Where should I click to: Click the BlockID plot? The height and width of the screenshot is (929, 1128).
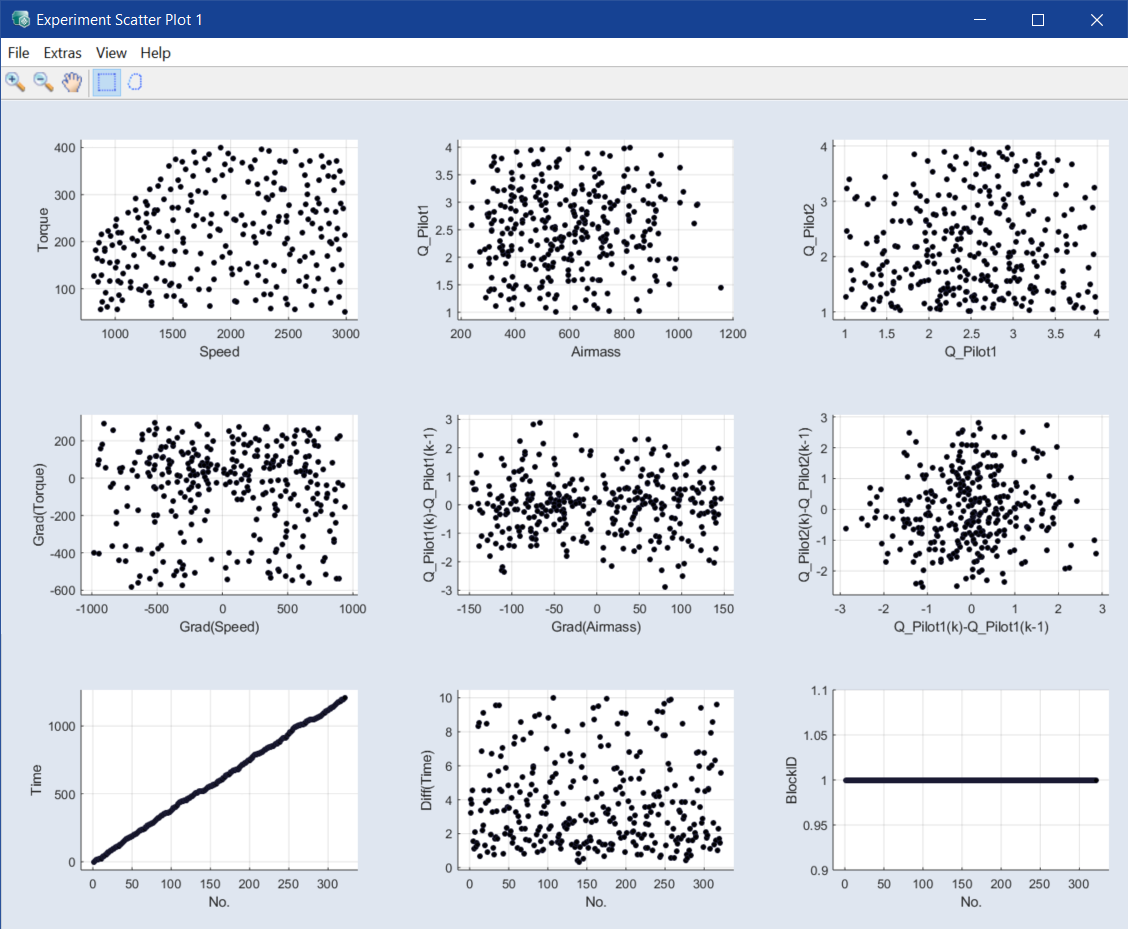click(971, 779)
